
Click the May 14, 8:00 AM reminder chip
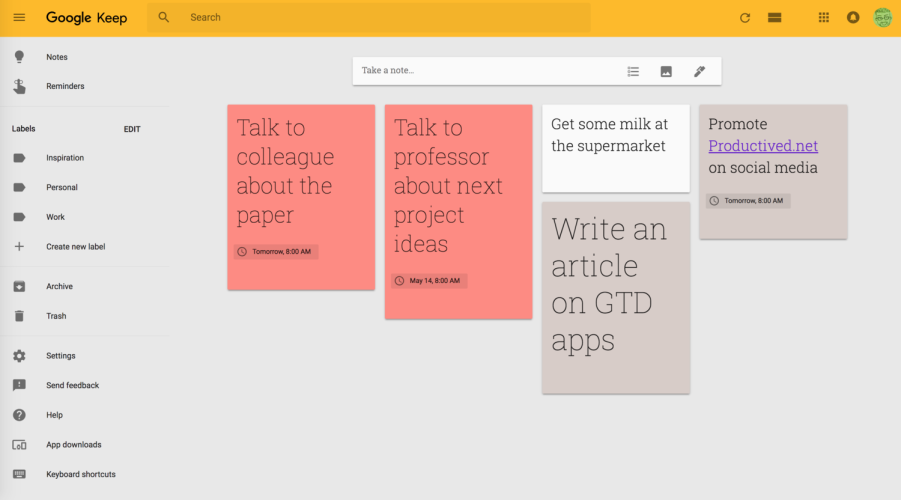point(429,281)
